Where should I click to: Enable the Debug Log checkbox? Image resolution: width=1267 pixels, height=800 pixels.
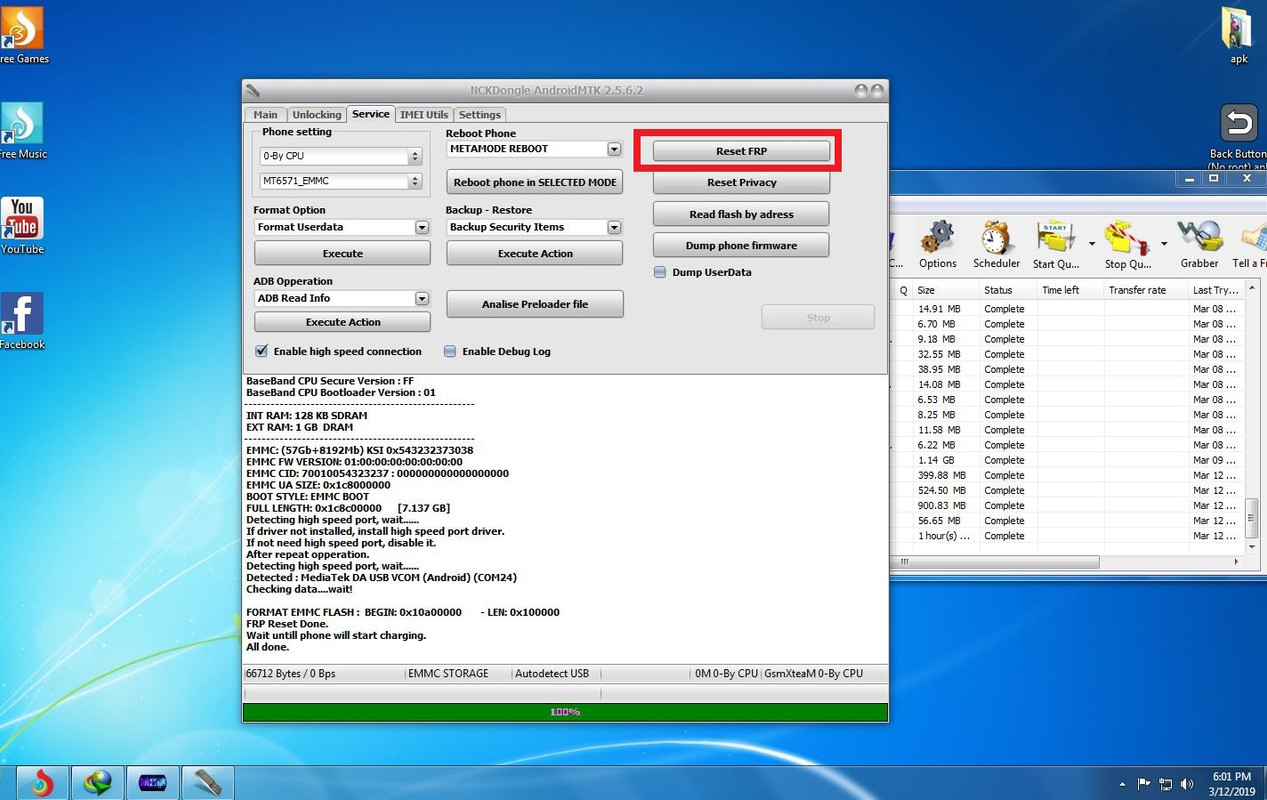click(x=450, y=351)
